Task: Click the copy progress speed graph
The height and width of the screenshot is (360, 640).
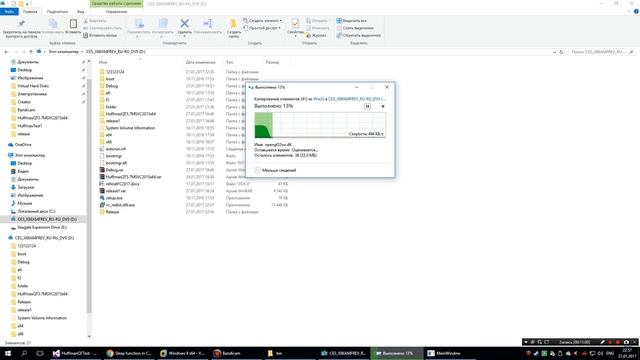Action: point(320,125)
